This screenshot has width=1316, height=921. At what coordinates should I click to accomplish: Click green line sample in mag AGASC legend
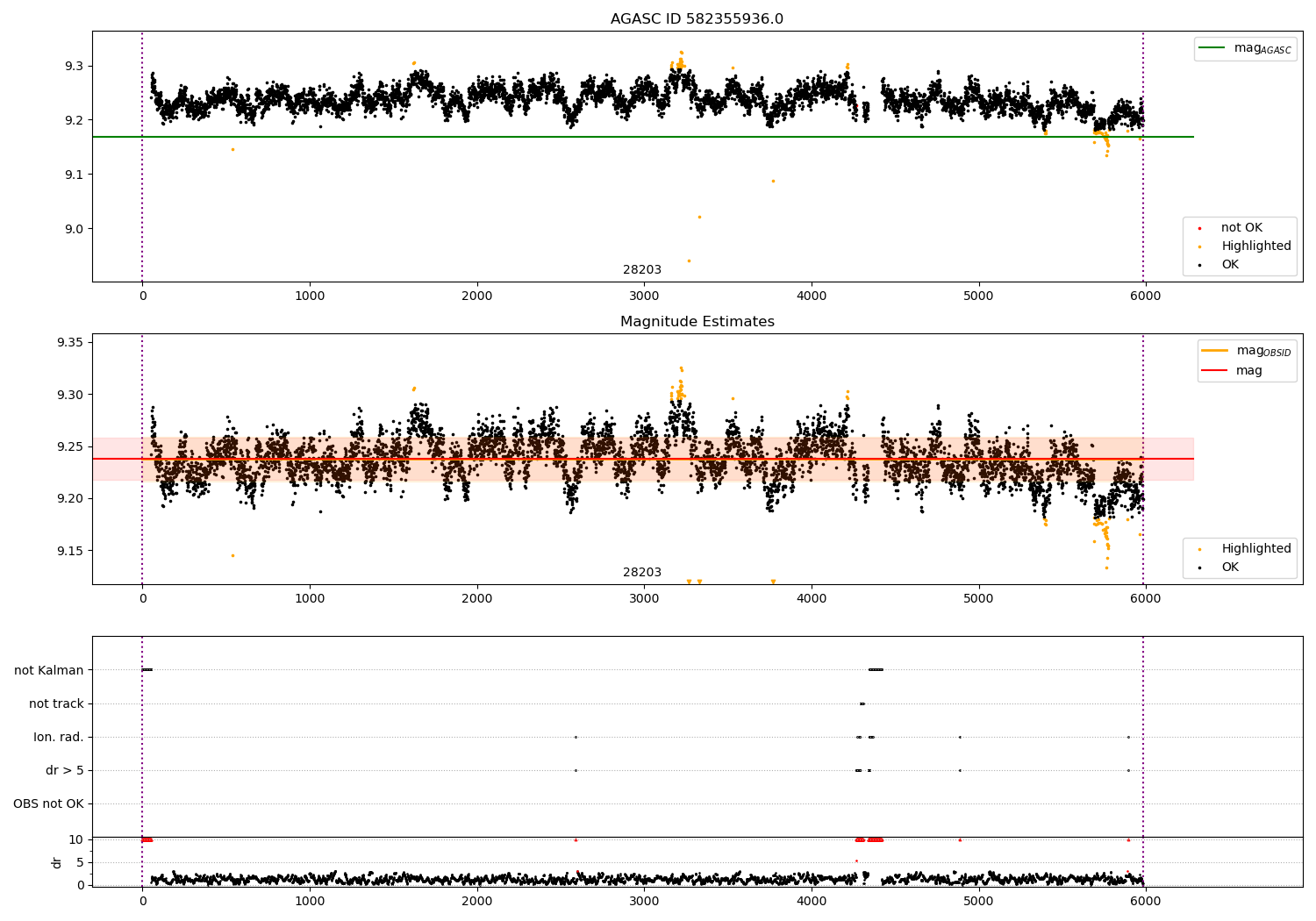pyautogui.click(x=1213, y=47)
